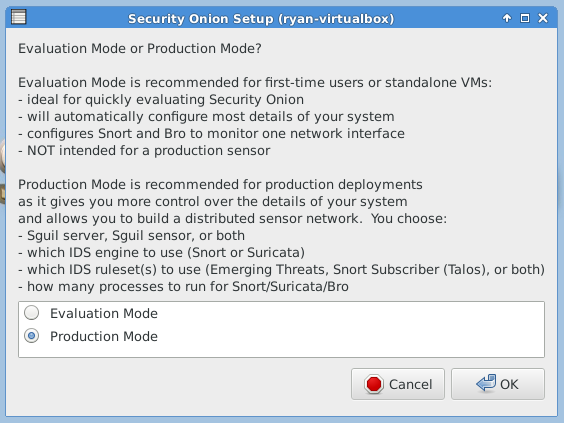The image size is (564, 423).
Task: Select the Production Mode radio button
Action: [32, 336]
